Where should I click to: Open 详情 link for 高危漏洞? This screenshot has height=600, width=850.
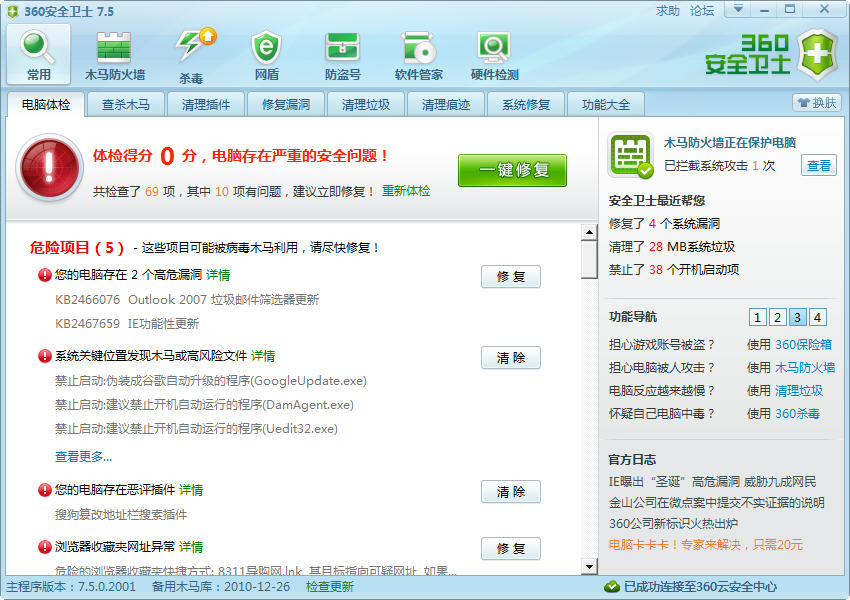218,275
